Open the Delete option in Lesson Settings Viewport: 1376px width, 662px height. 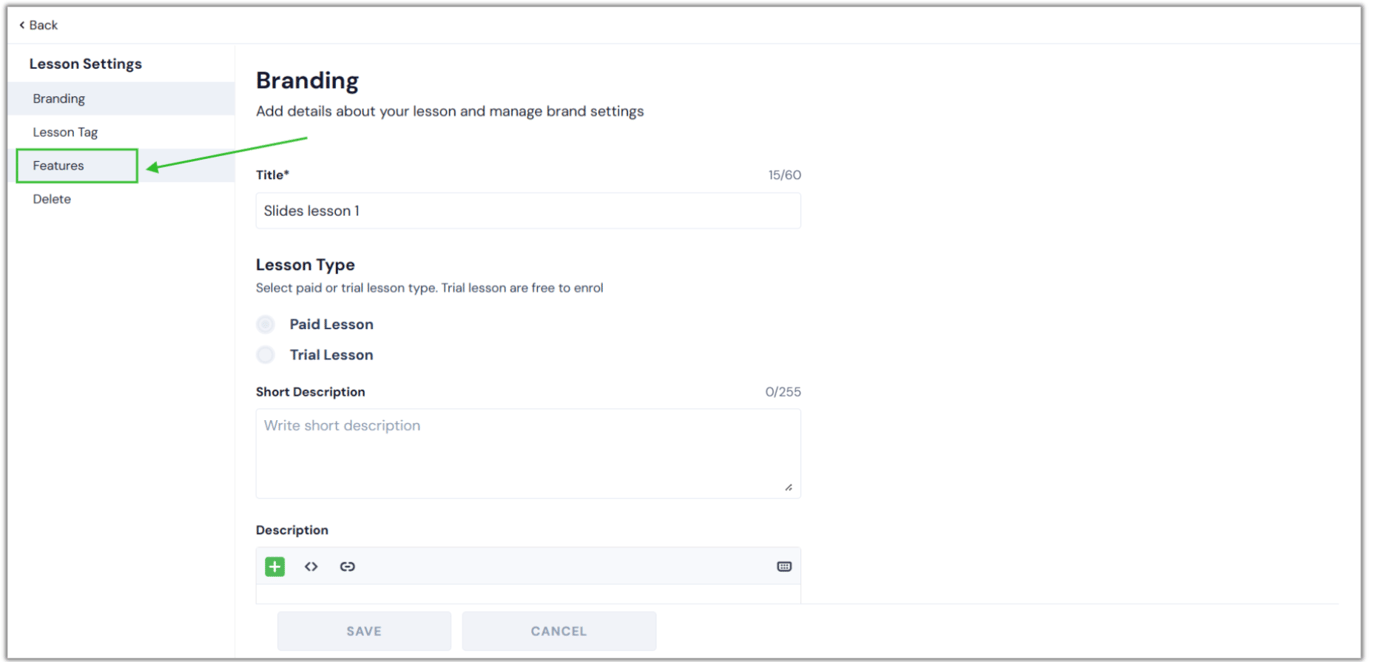tap(52, 199)
